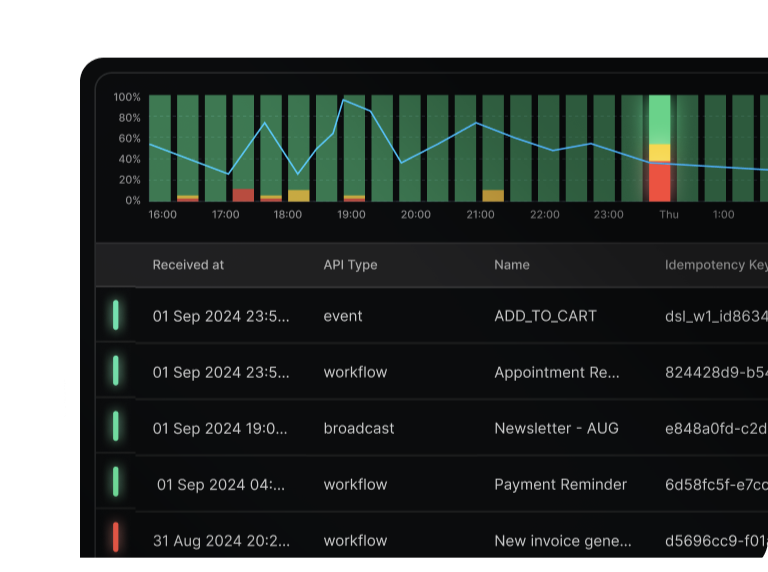768x572 pixels.
Task: Click the chart bar above the 20:00 label
Action: tap(409, 148)
